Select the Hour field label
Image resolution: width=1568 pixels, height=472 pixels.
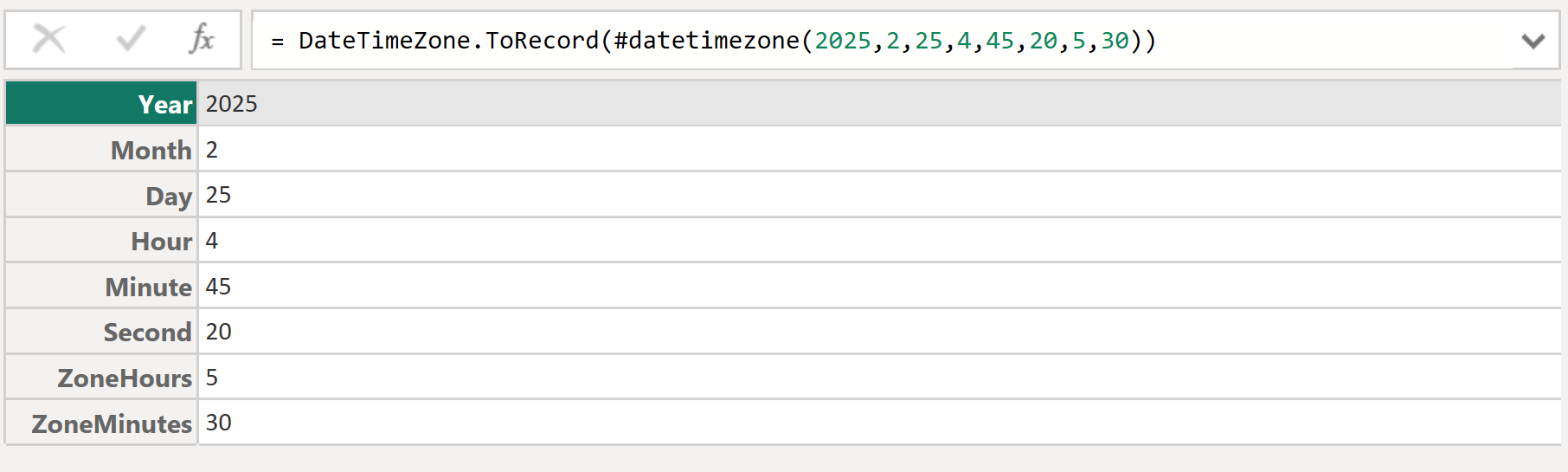[161, 242]
